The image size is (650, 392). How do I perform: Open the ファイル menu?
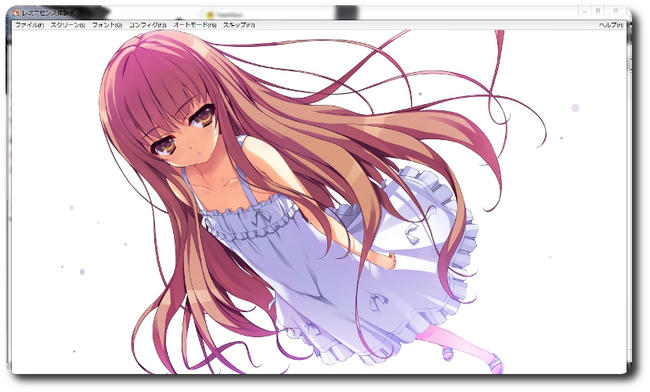click(29, 25)
